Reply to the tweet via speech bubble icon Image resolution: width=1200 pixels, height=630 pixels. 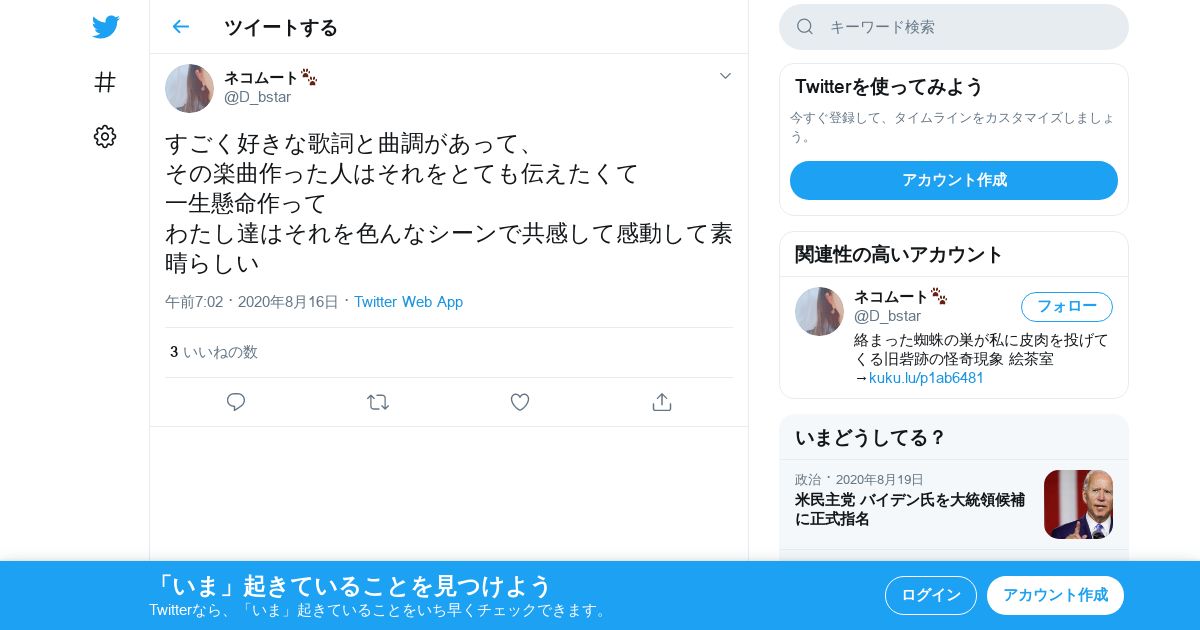click(236, 402)
